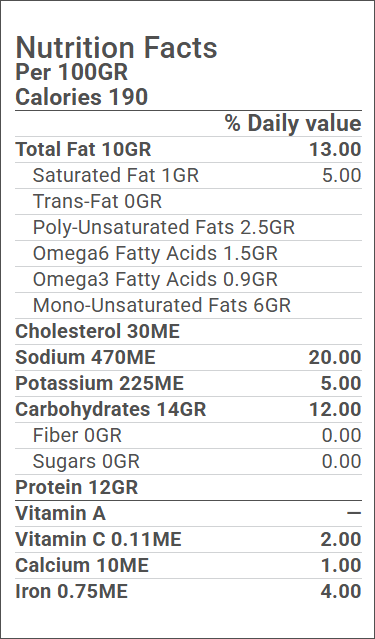Click the Potassium 225ME row
The height and width of the screenshot is (639, 375).
pos(188,384)
